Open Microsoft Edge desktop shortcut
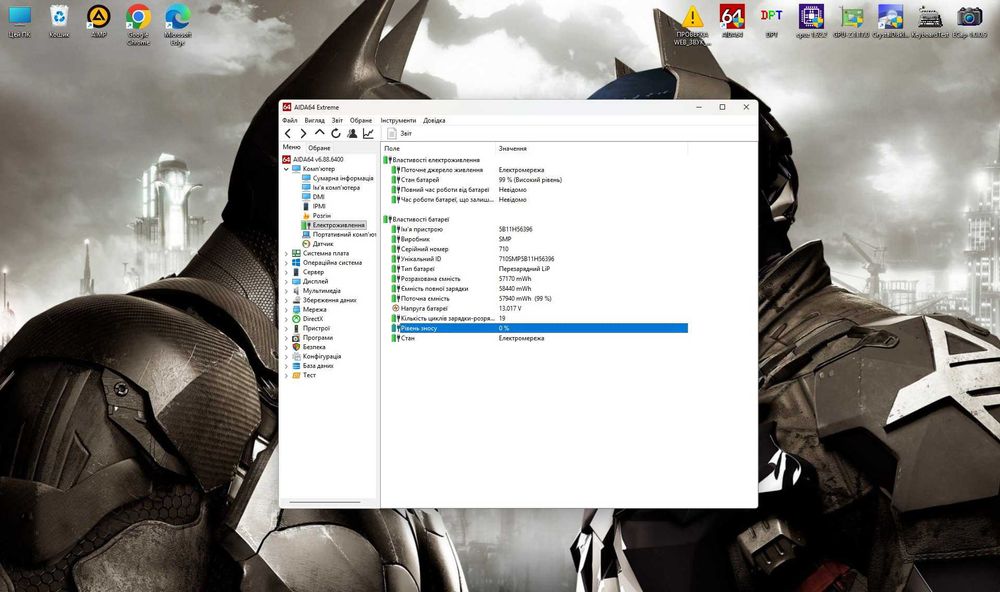Screen dimensions: 1000x592 (177, 26)
